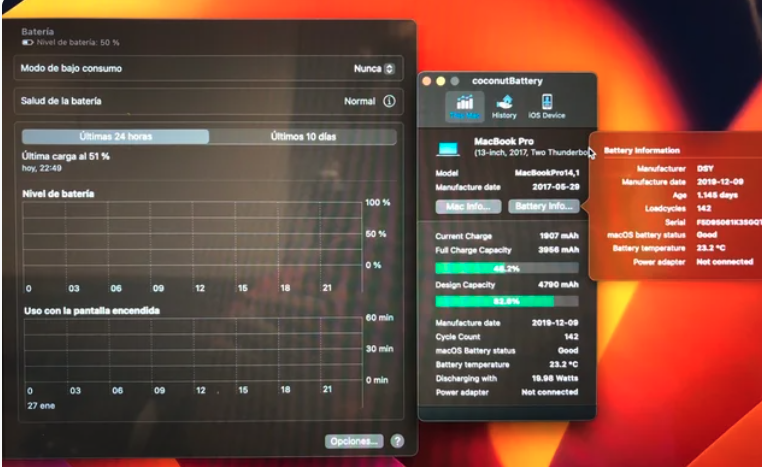Click the help question mark button
Screen dimensions: 762x467
(397, 441)
